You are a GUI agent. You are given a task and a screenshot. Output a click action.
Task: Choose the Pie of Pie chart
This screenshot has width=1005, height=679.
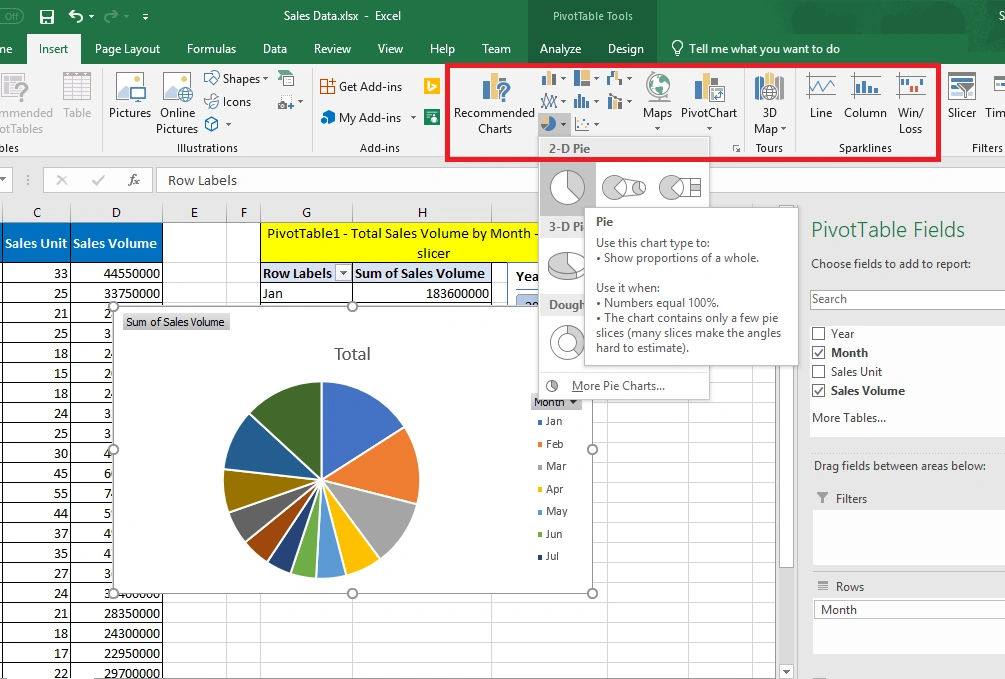(624, 188)
